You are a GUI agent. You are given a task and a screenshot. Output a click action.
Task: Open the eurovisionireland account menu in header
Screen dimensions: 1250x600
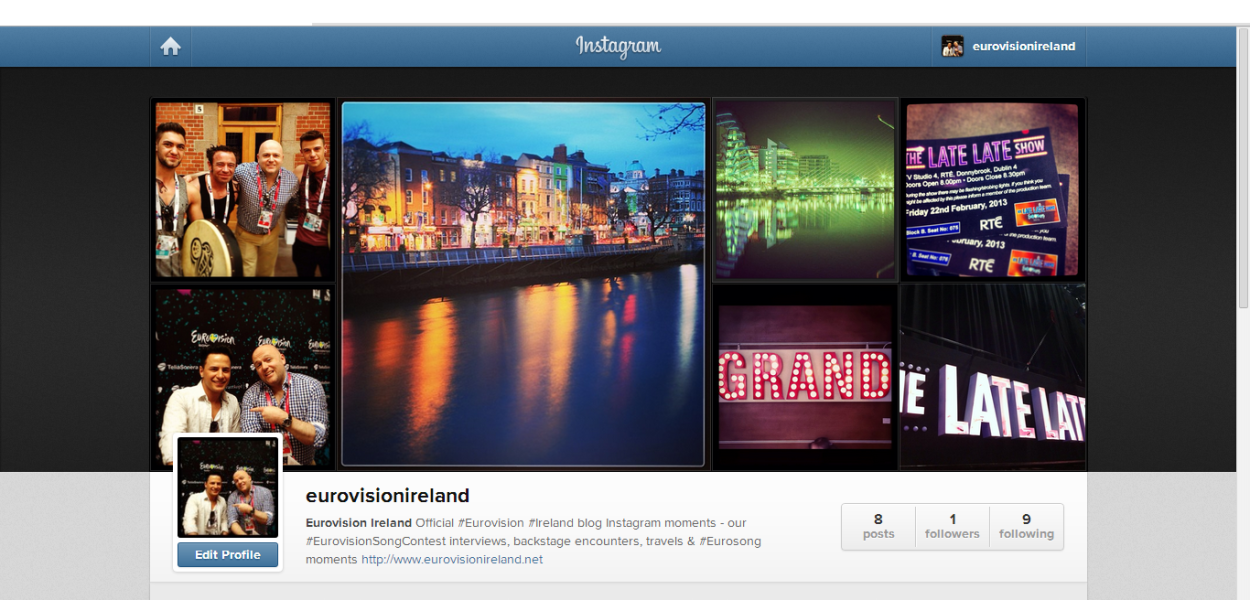click(x=1023, y=46)
